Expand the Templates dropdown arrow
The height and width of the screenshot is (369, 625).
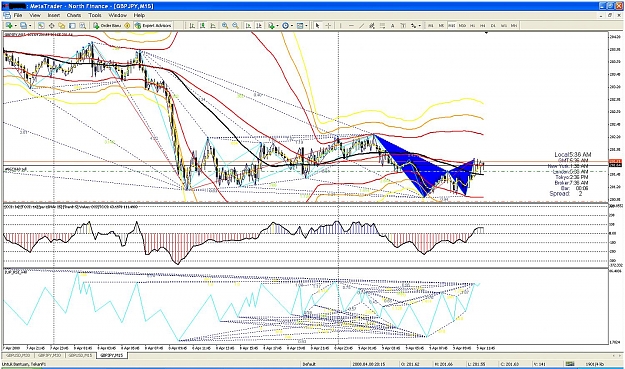tap(306, 26)
